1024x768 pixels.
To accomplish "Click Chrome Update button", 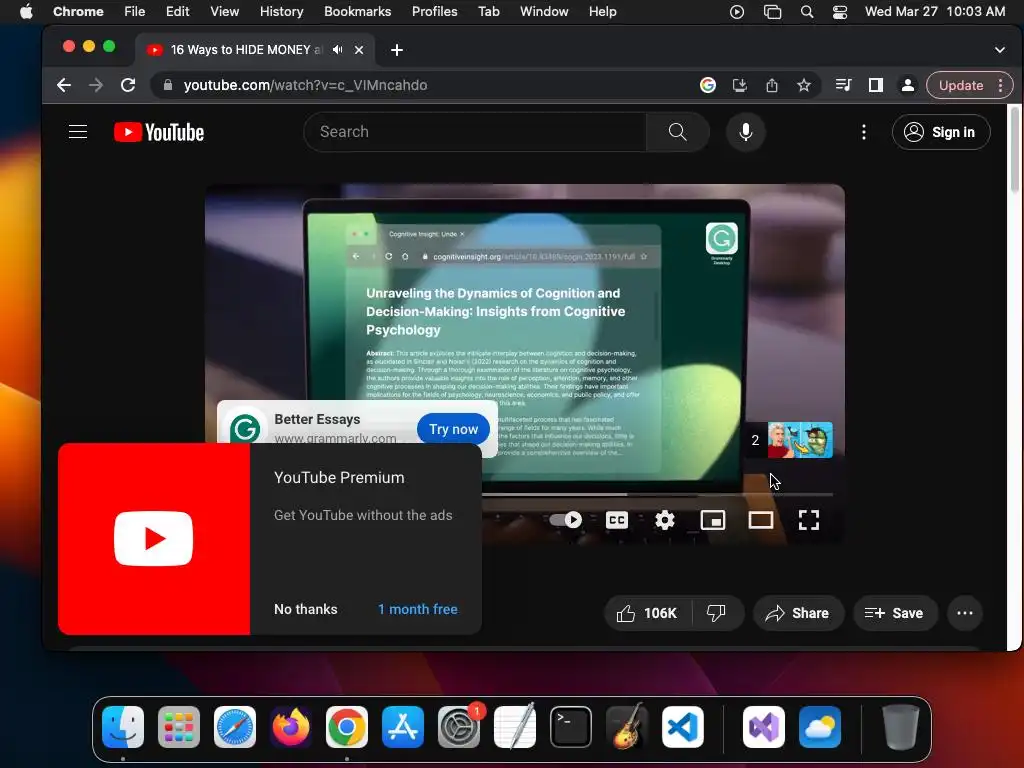I will (961, 85).
